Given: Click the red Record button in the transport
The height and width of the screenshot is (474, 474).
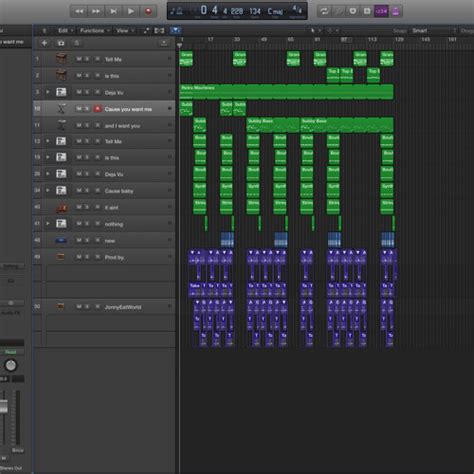Looking at the screenshot, I should click(148, 11).
